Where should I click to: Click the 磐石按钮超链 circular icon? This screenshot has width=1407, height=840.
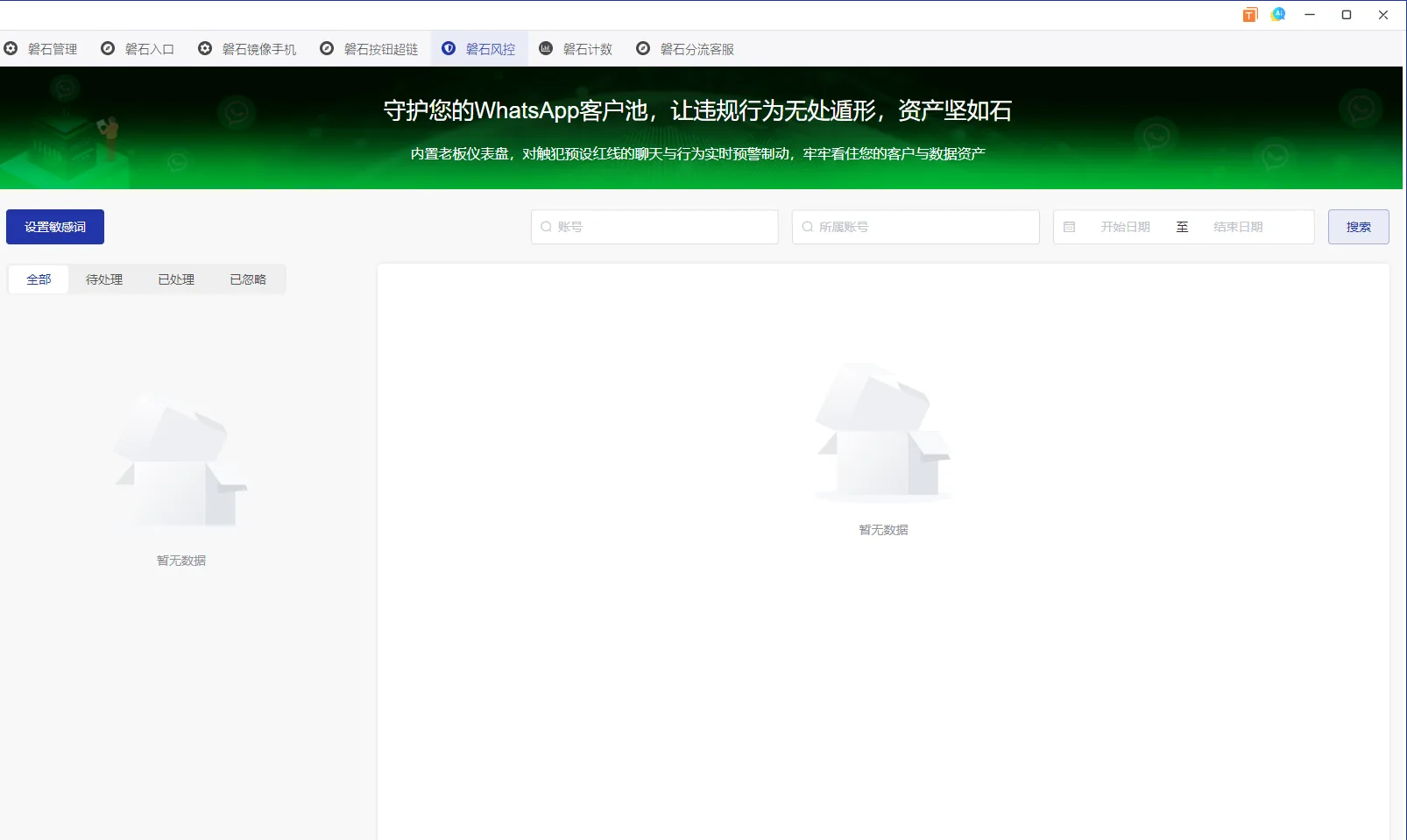(328, 48)
